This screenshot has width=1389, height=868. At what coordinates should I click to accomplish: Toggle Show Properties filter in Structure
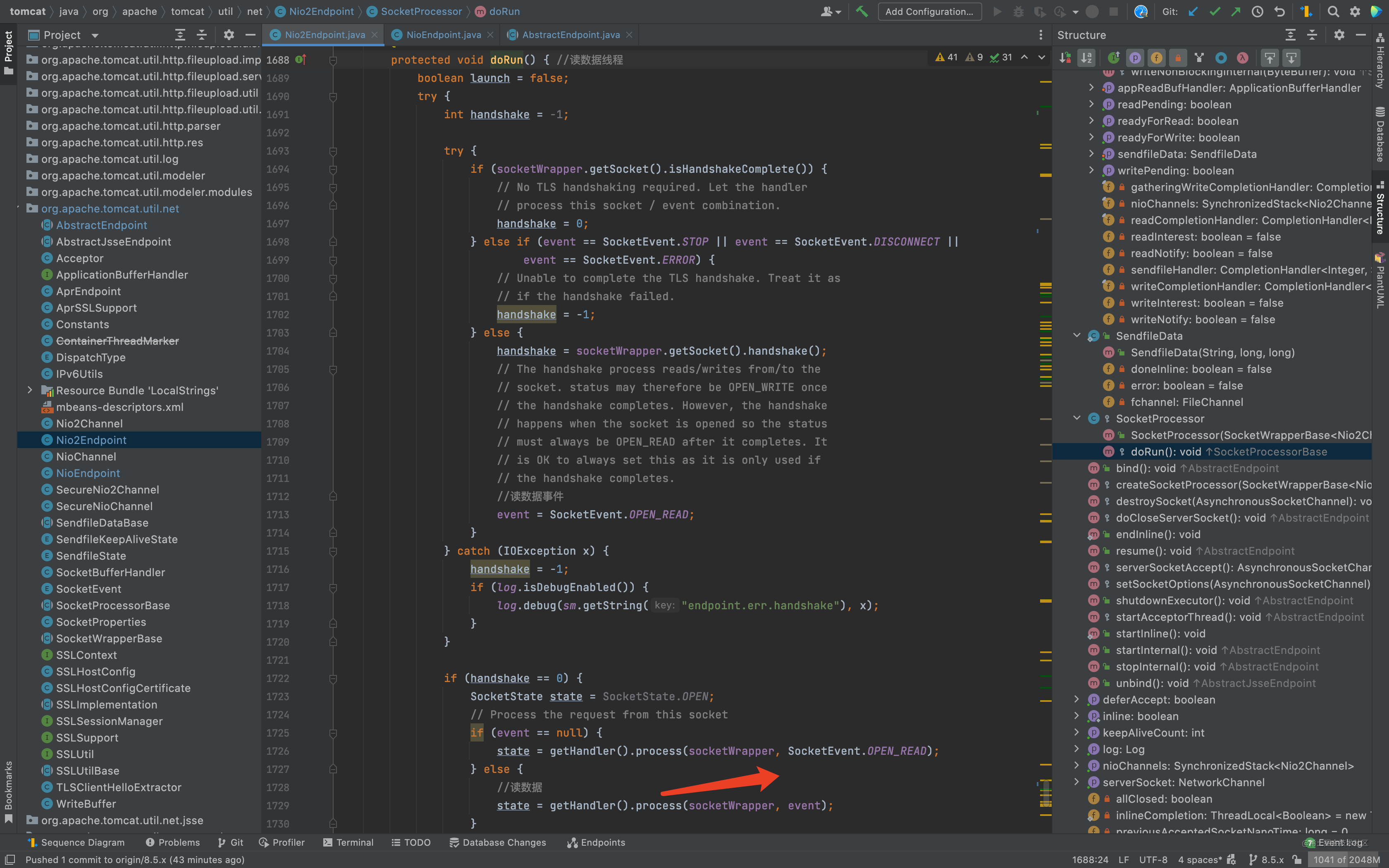pos(1135,57)
